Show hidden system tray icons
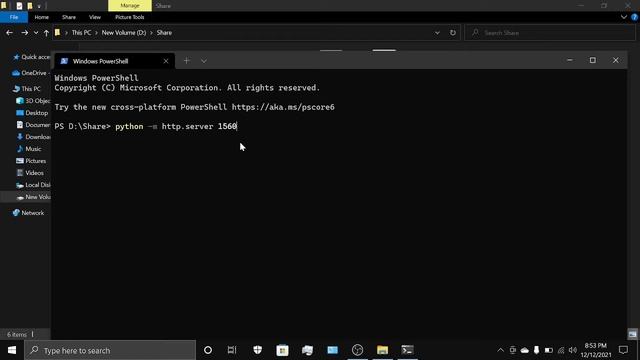 click(x=500, y=350)
